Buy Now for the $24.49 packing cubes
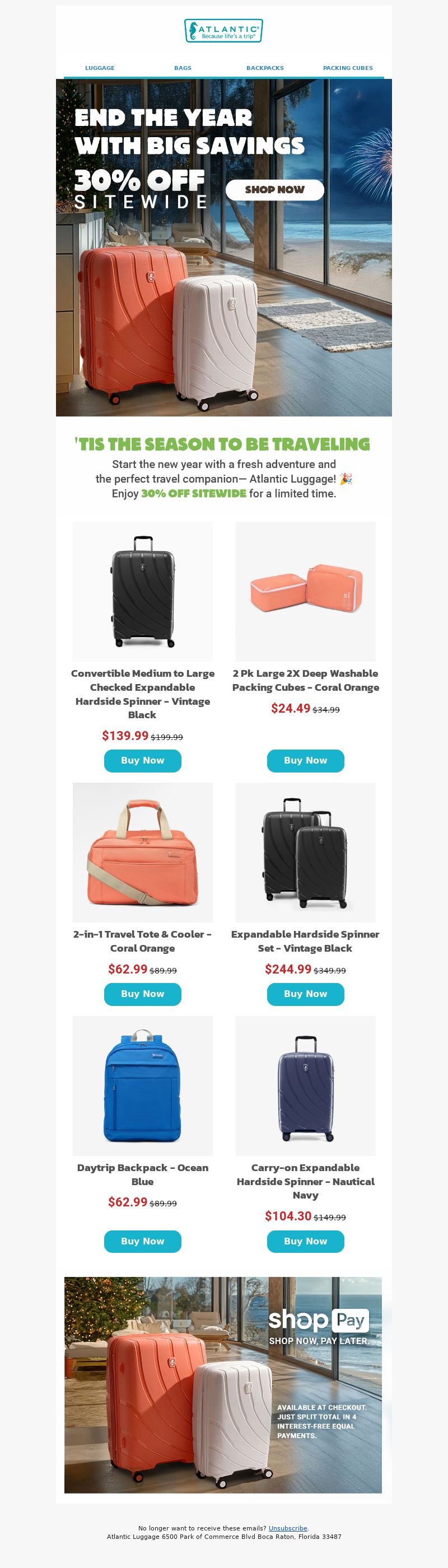Screen dimensions: 448x1568 306,761
